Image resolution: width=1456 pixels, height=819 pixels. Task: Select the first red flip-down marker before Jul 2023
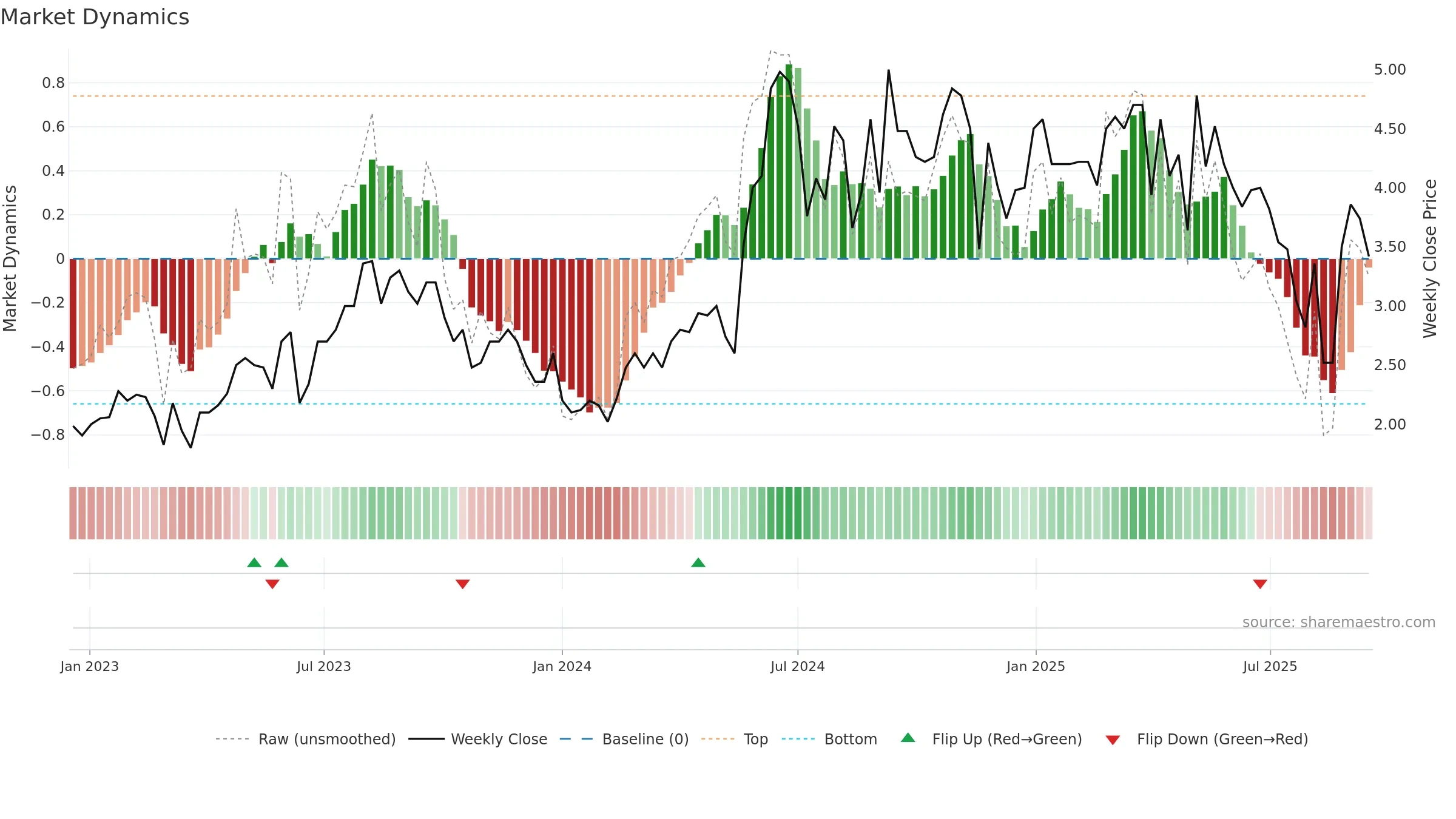(x=272, y=584)
